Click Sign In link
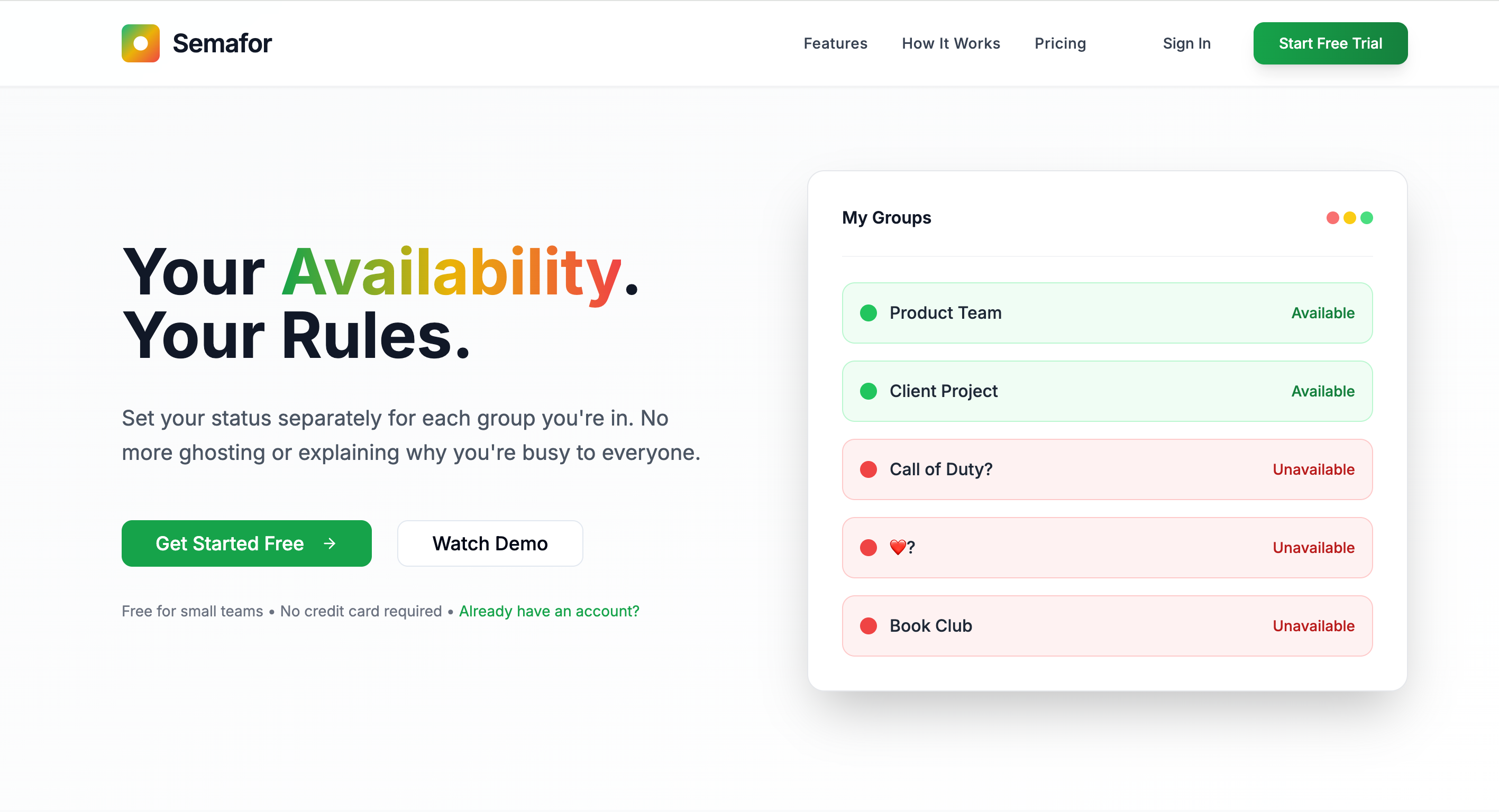1499x812 pixels. 1186,44
